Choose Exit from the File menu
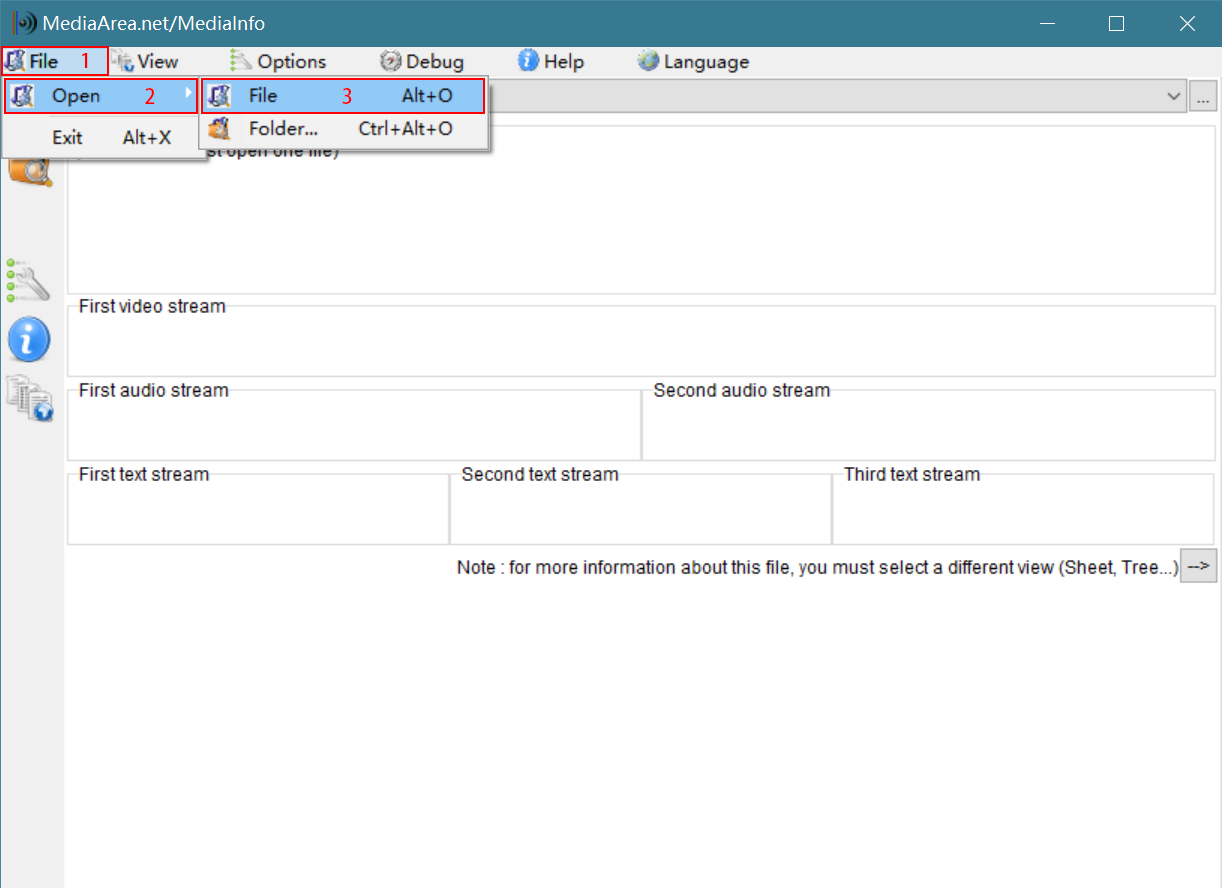The height and width of the screenshot is (888, 1222). click(x=68, y=138)
